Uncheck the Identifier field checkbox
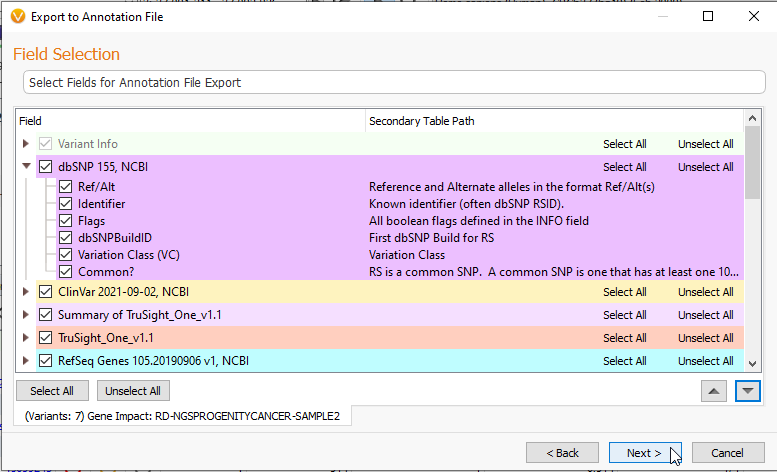Screen dimensions: 777x472 click(65, 204)
